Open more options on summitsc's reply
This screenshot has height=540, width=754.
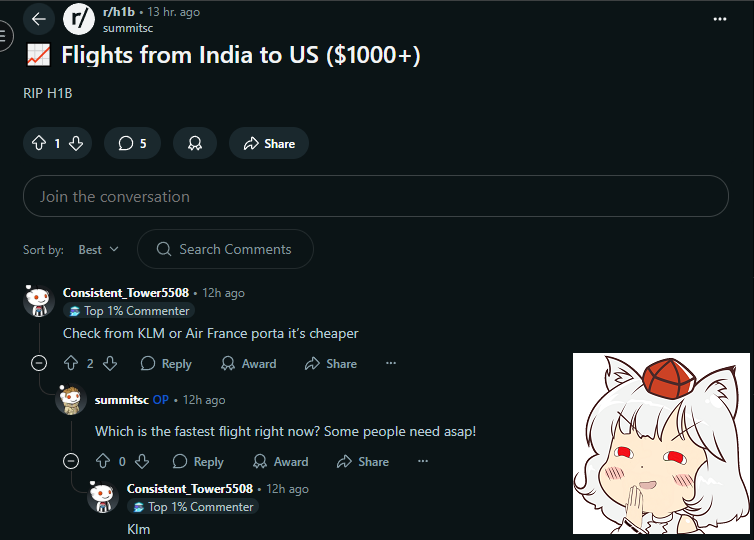tap(423, 461)
